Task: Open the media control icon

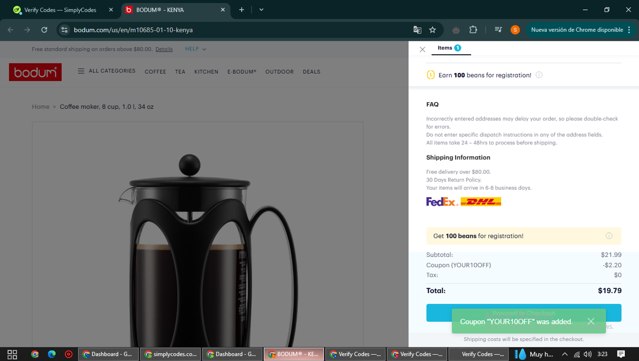Action: 498,30
